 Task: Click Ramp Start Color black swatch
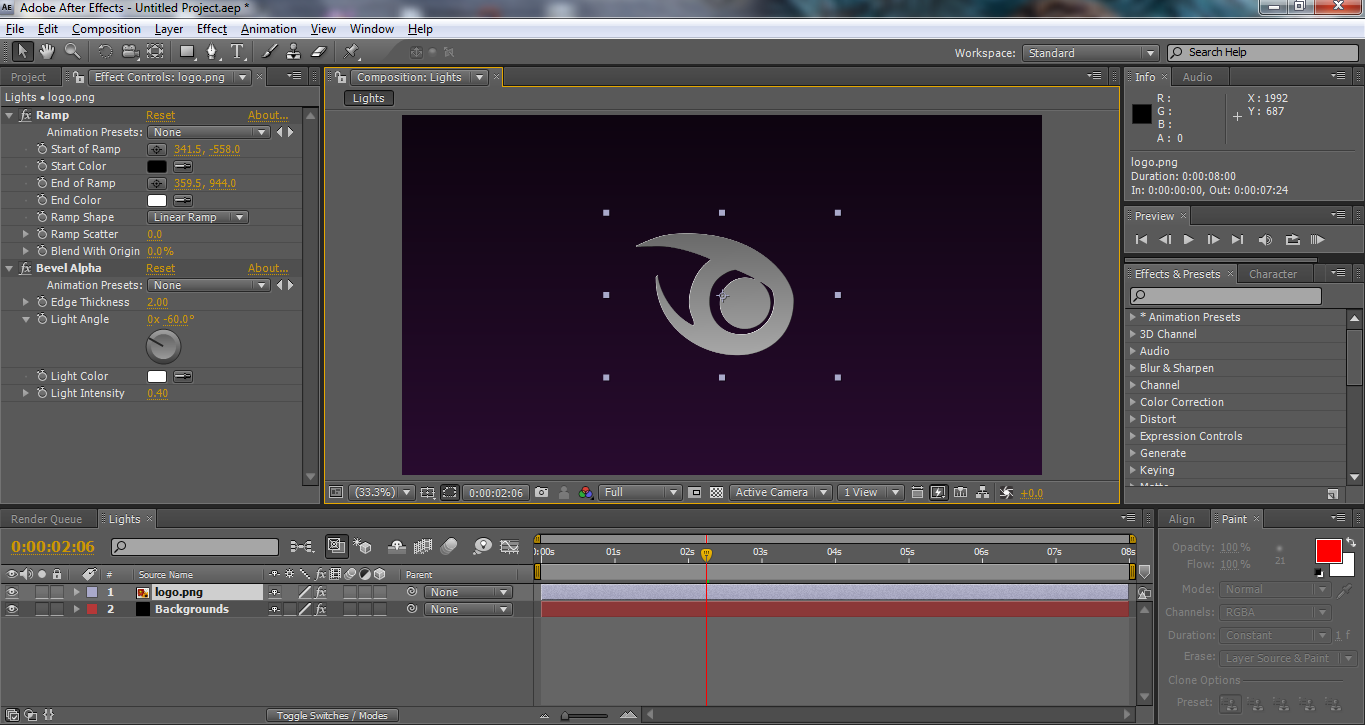pos(157,166)
